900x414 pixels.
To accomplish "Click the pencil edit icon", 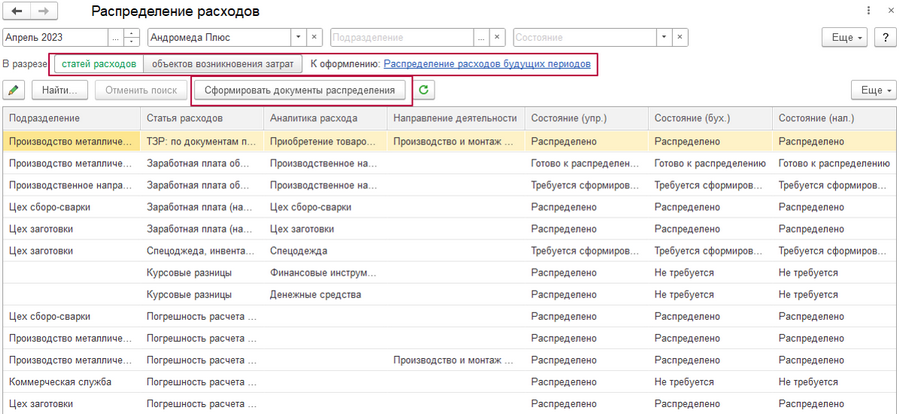I will click(x=13, y=90).
